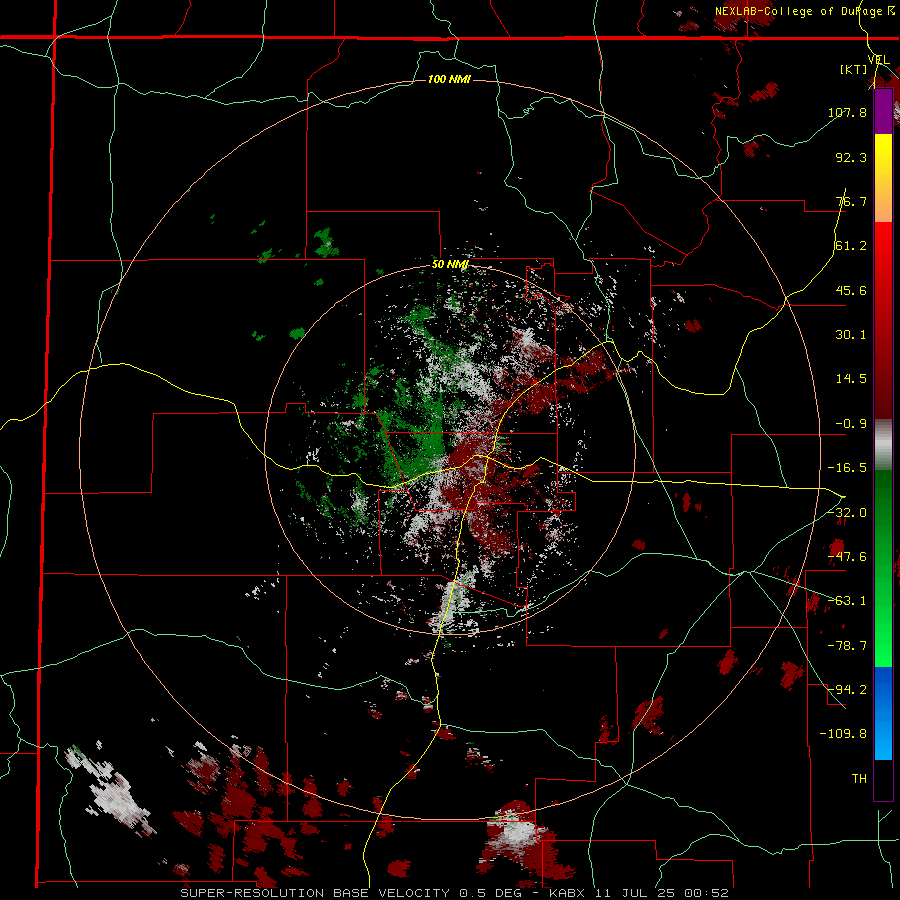The image size is (900, 900).
Task: Click the 14.5 velocity scale value
Action: coord(851,379)
